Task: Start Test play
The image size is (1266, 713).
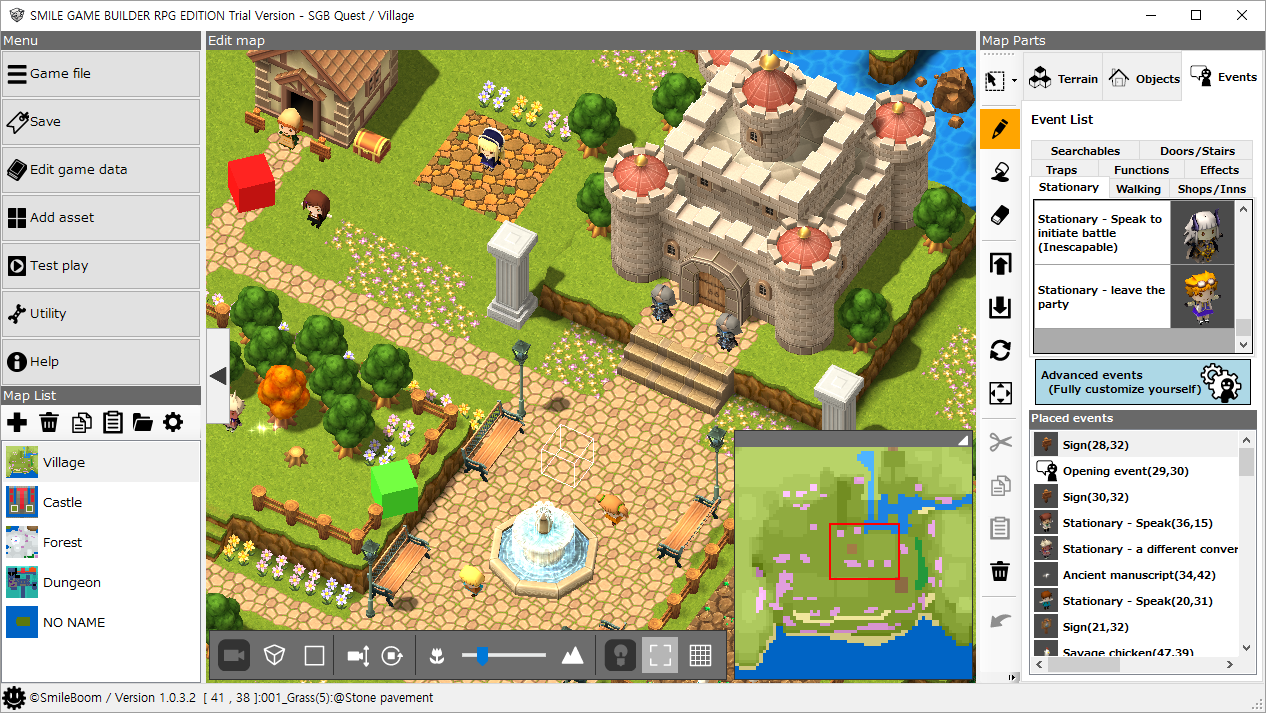Action: tap(101, 266)
